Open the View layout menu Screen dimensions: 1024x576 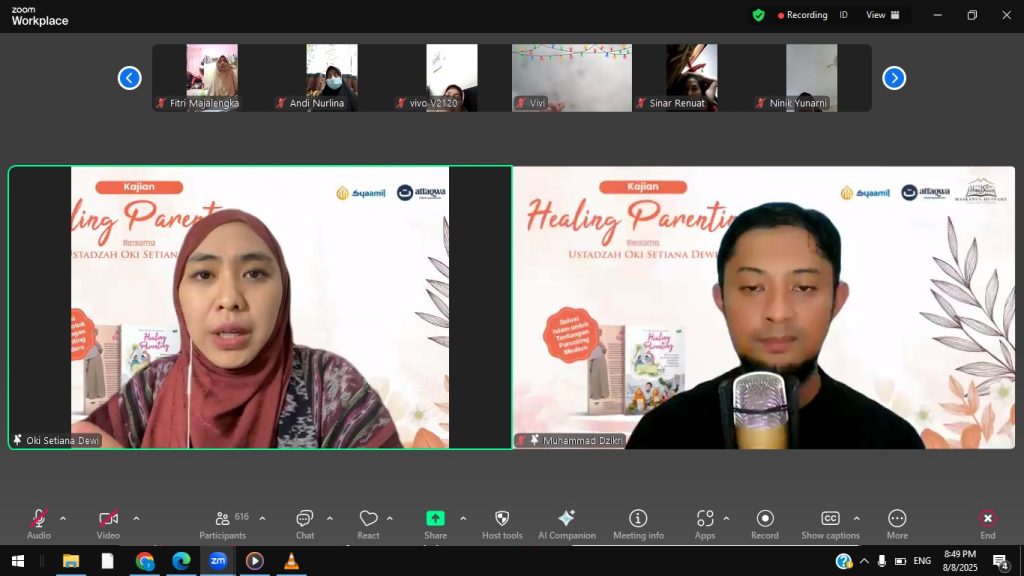(x=882, y=15)
